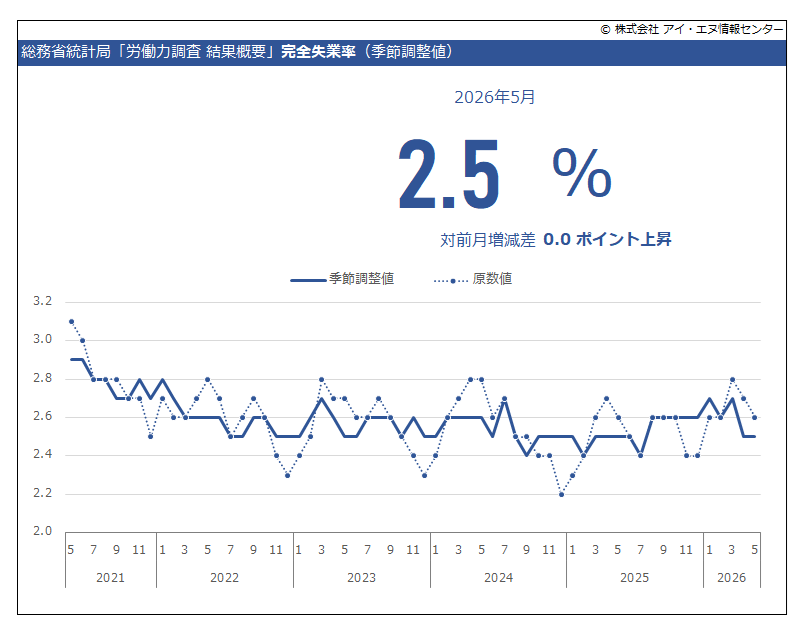Click the lowest 原数値 data point at 2.2
The image size is (804, 635).
coord(561,494)
